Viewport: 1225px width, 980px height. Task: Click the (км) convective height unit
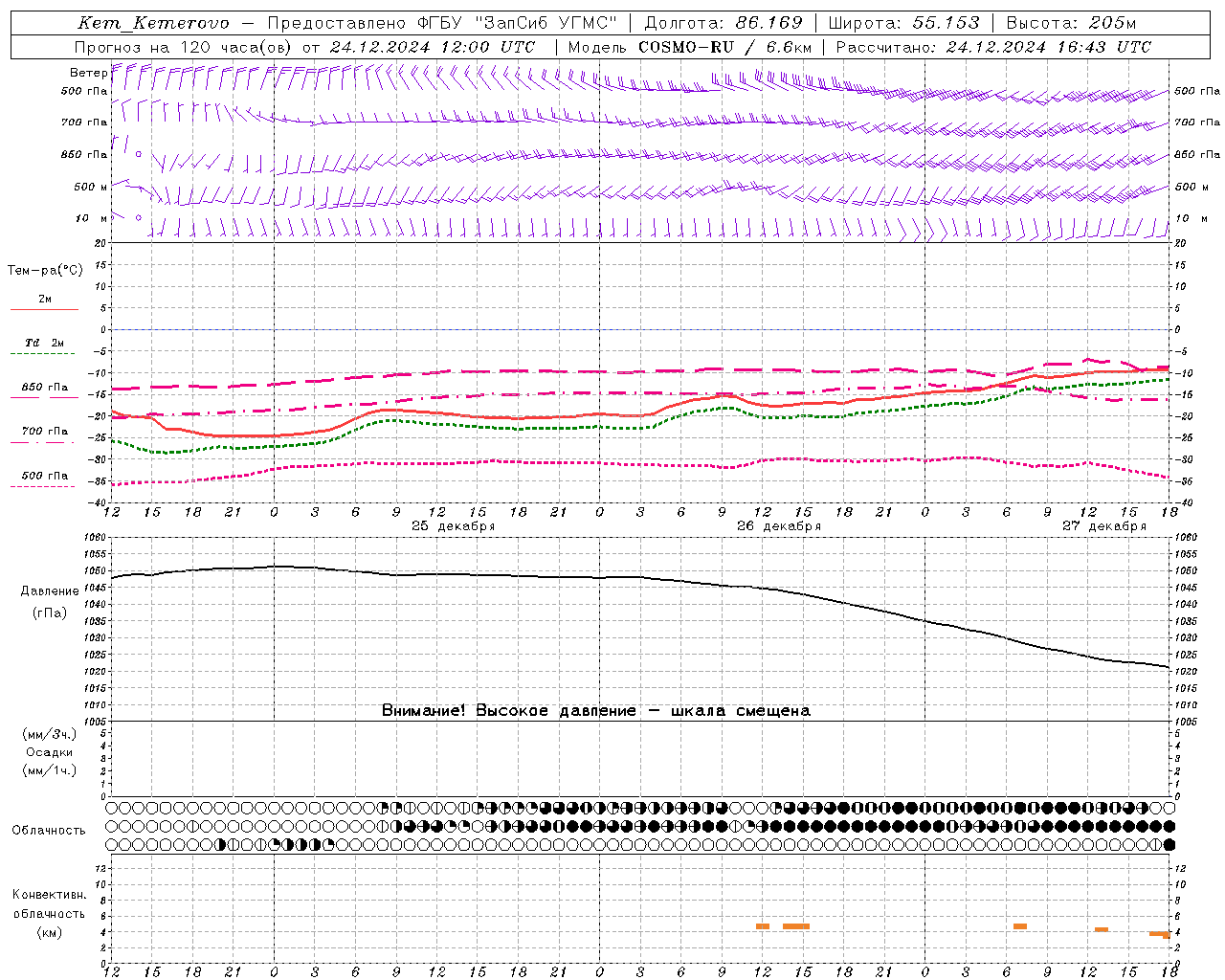50,933
